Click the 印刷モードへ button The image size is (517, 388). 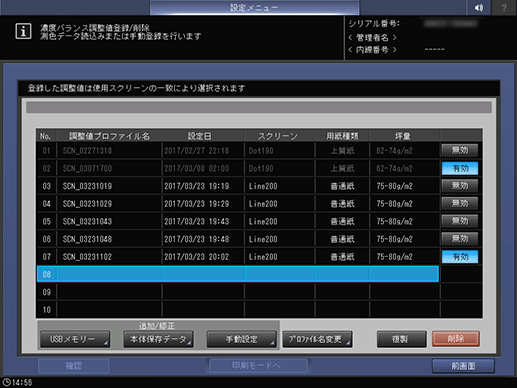[258, 366]
